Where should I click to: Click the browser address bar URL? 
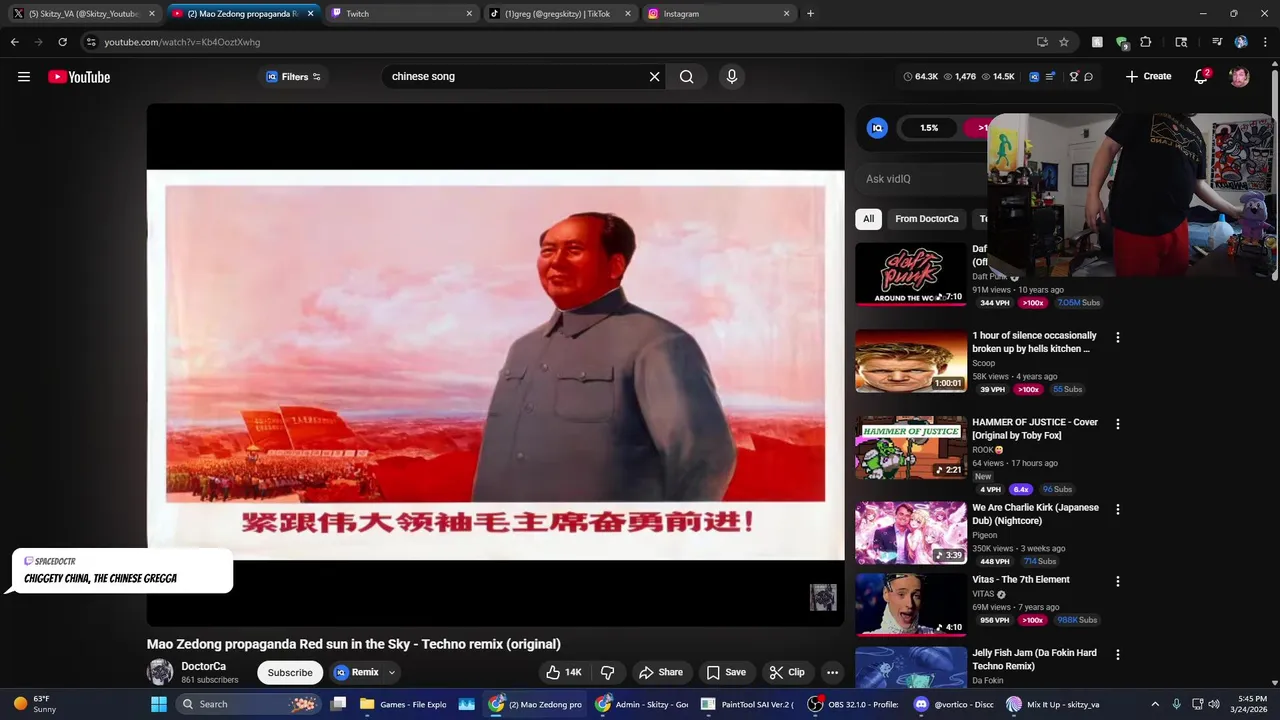point(182,42)
